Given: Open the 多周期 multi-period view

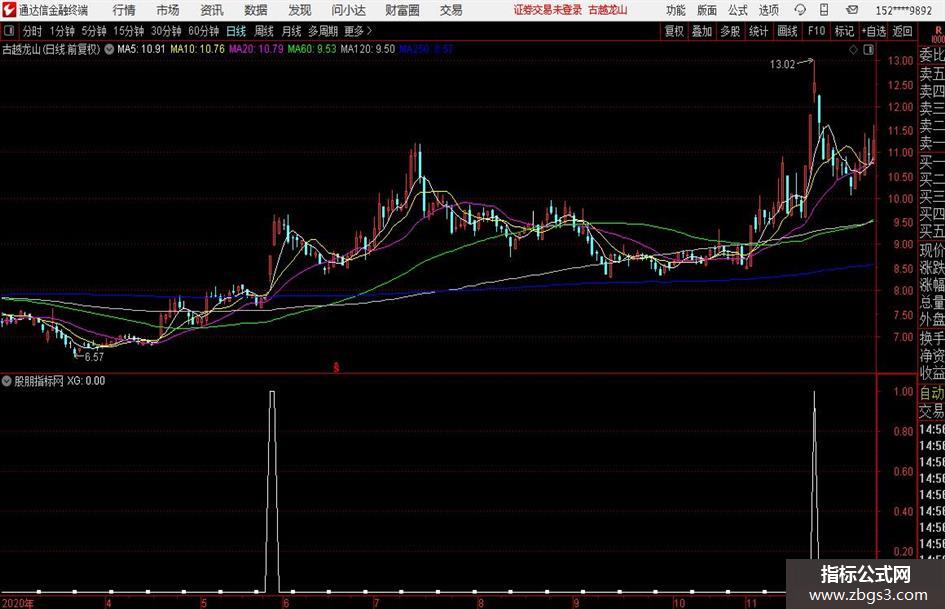Looking at the screenshot, I should click(323, 31).
